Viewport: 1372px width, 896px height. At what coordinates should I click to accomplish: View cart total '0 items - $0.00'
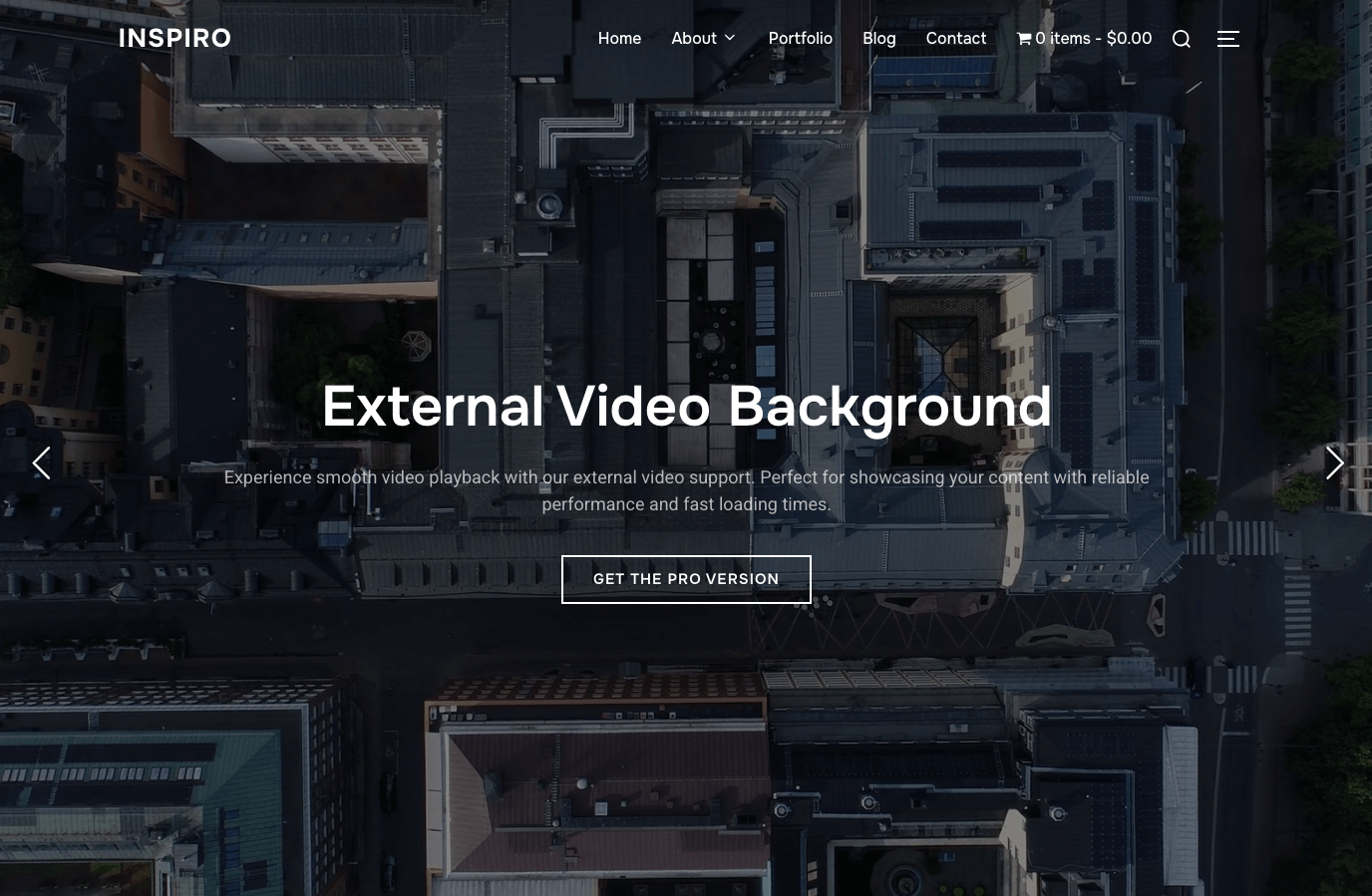(x=1093, y=38)
